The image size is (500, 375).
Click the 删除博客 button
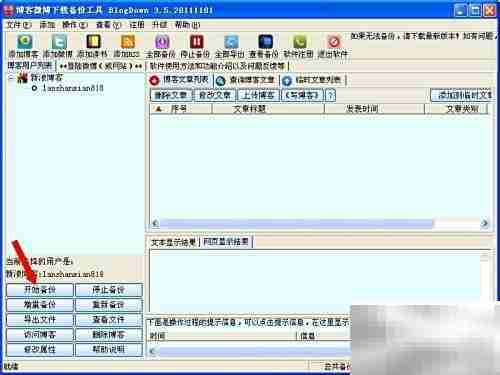[x=109, y=335]
